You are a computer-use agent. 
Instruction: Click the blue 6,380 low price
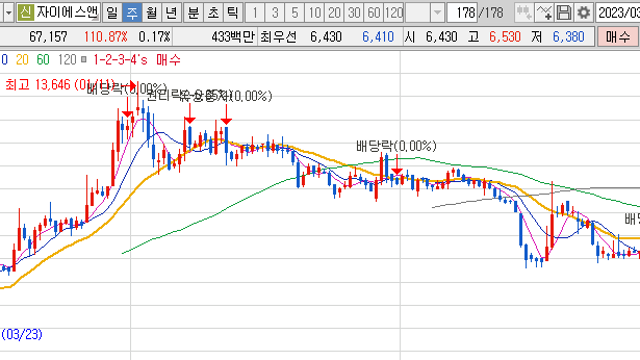click(x=569, y=37)
